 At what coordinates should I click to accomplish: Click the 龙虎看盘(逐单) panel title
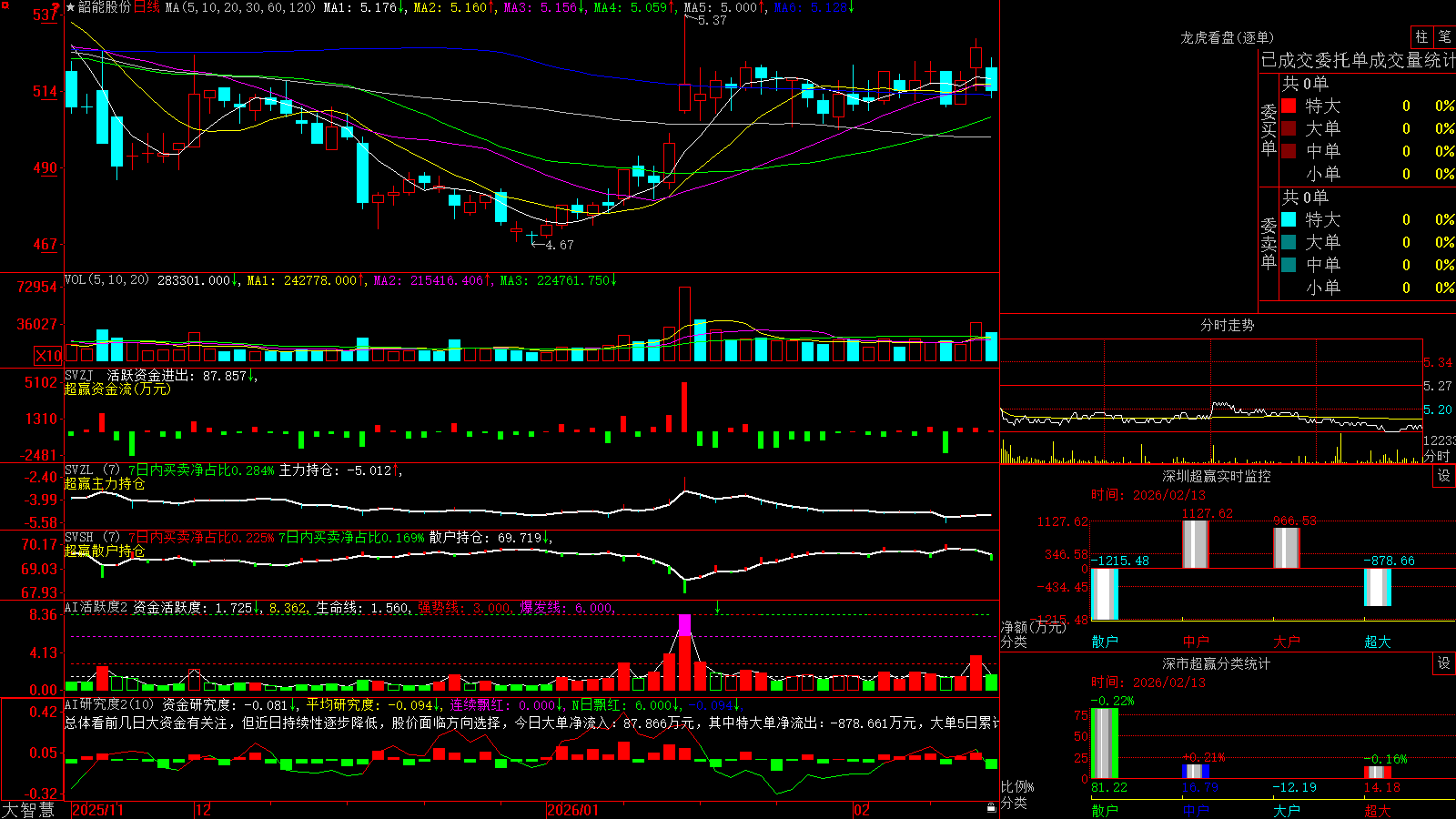[1227, 37]
